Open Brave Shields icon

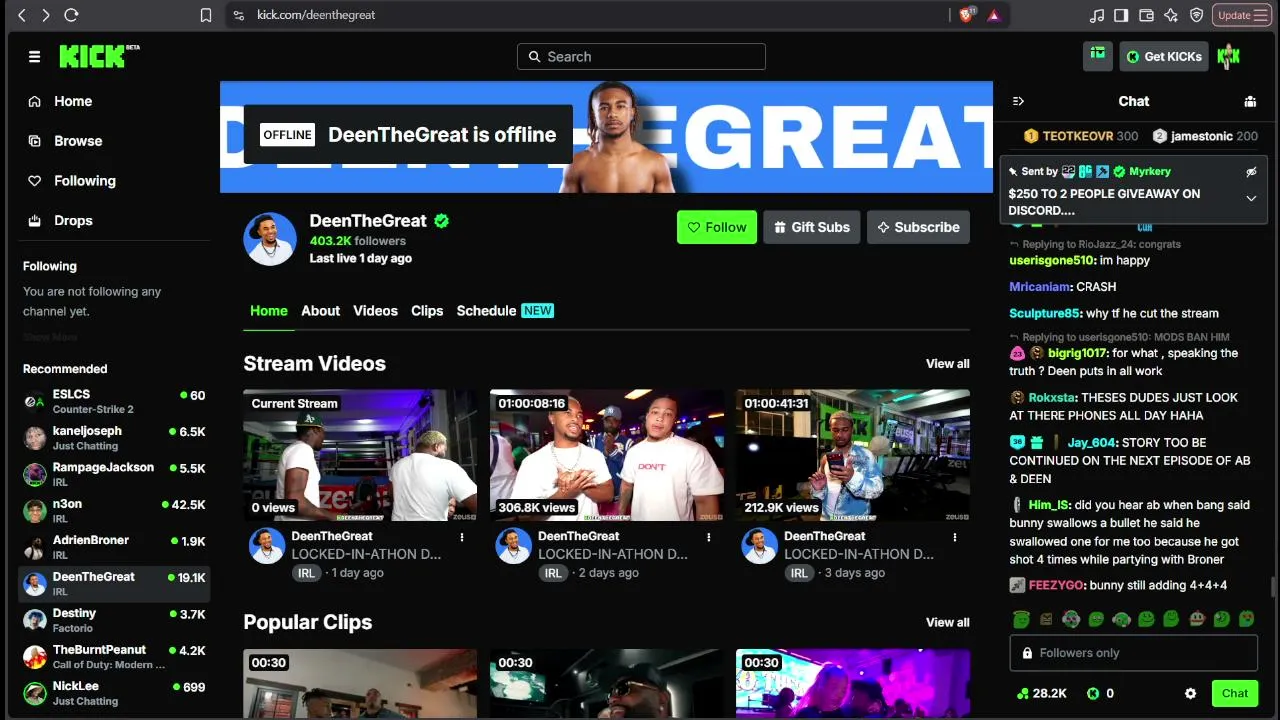[x=967, y=15]
